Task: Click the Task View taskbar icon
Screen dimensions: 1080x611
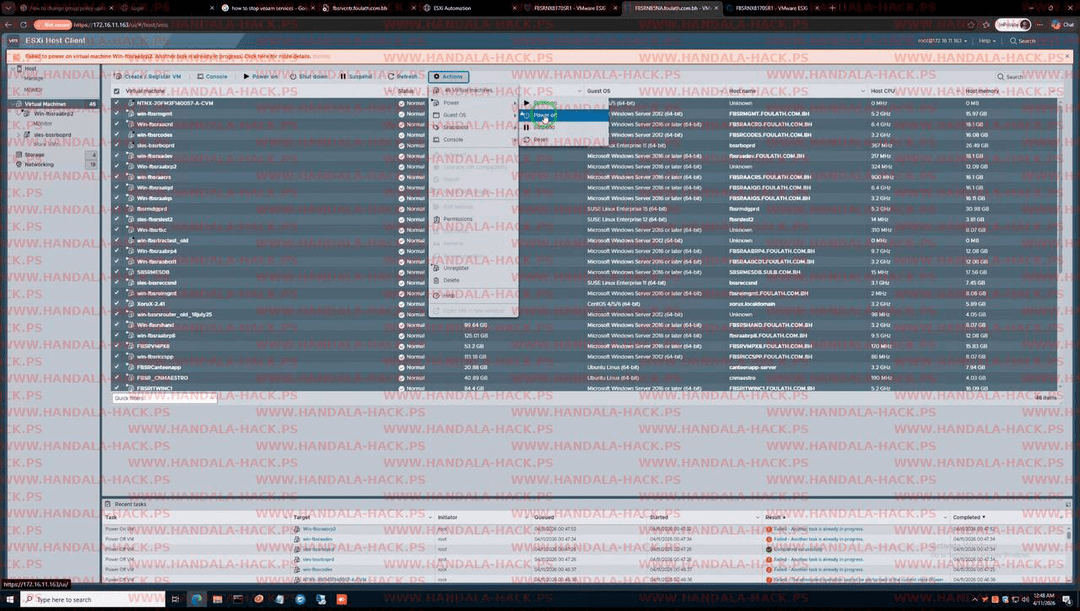Action: pyautogui.click(x=175, y=599)
